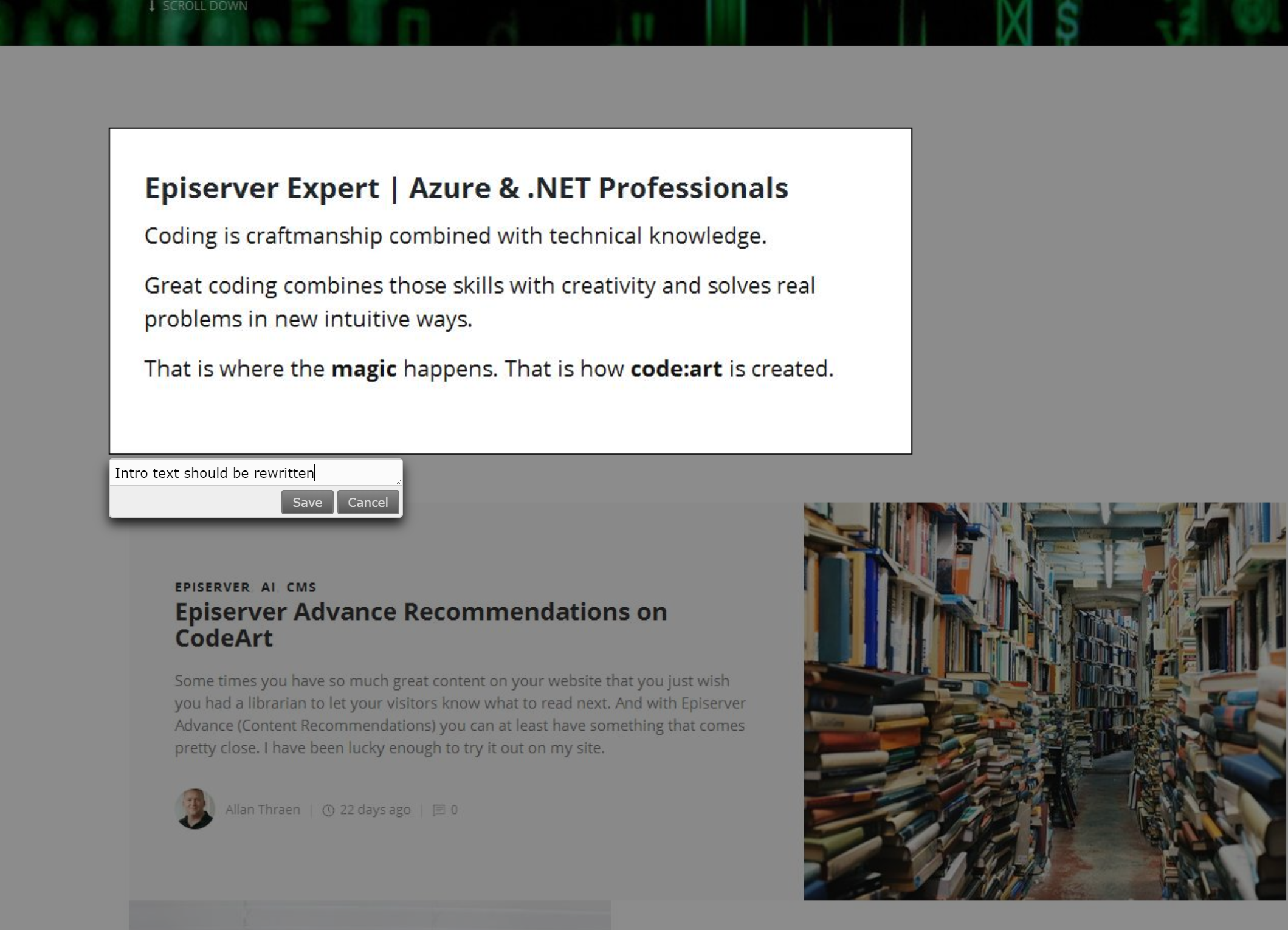Screen dimensions: 1288x930
Task: Click the SCROLL DOWN link at the top
Action: (x=198, y=6)
